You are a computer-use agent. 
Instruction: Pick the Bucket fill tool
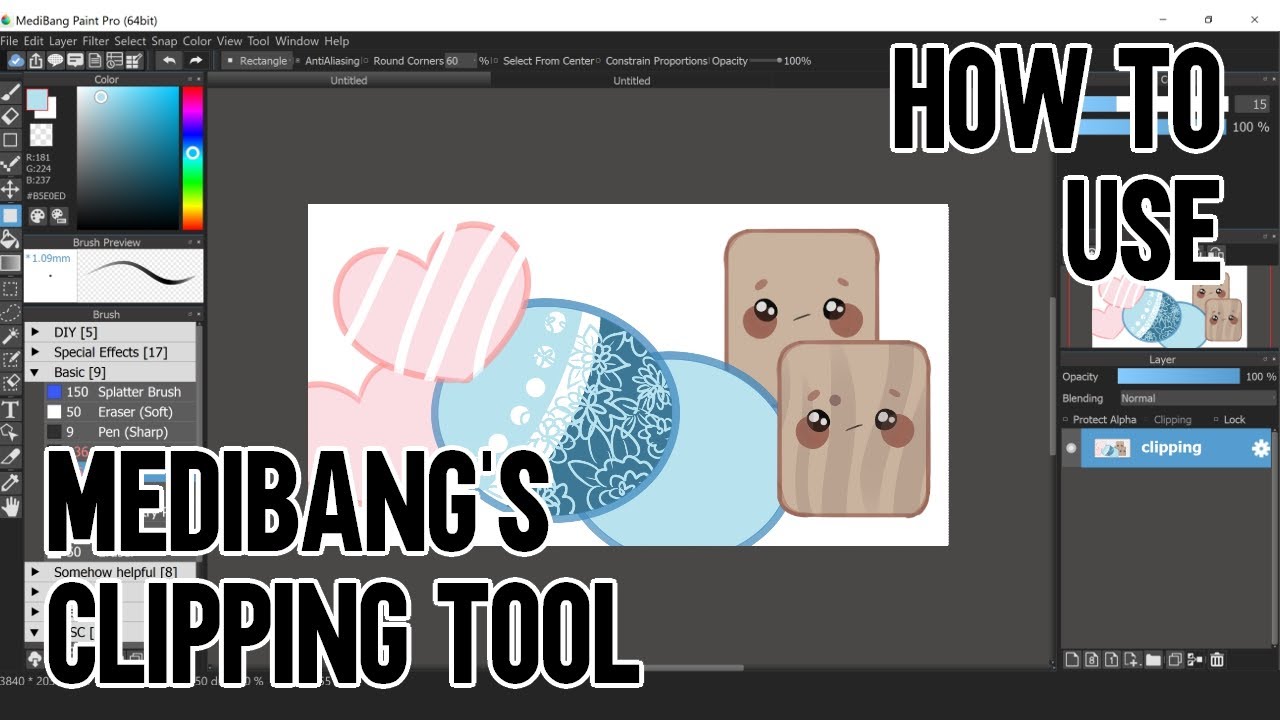tap(10, 239)
